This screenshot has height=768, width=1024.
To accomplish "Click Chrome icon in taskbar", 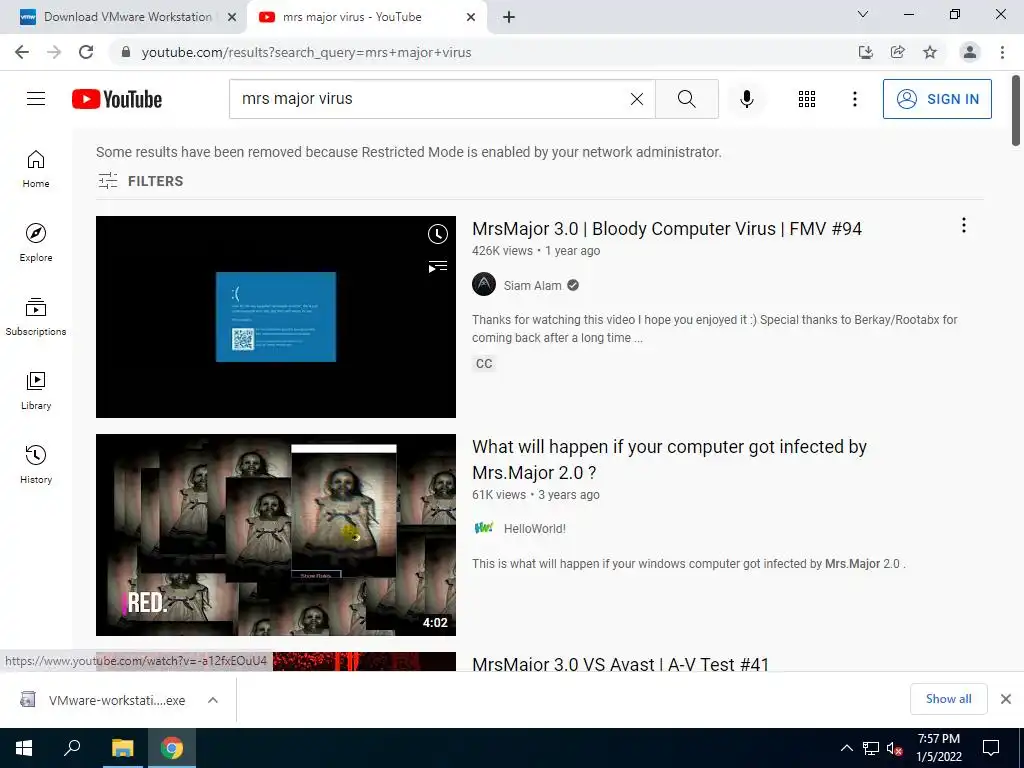I will pos(172,748).
